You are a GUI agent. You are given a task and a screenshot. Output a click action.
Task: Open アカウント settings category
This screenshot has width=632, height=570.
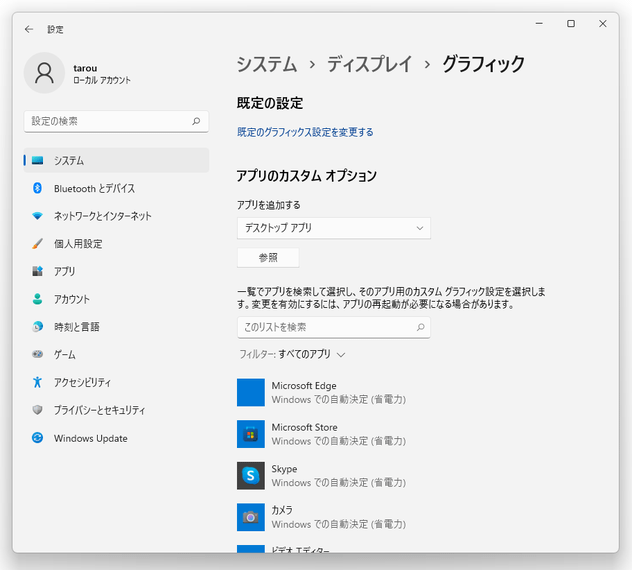pos(116,299)
